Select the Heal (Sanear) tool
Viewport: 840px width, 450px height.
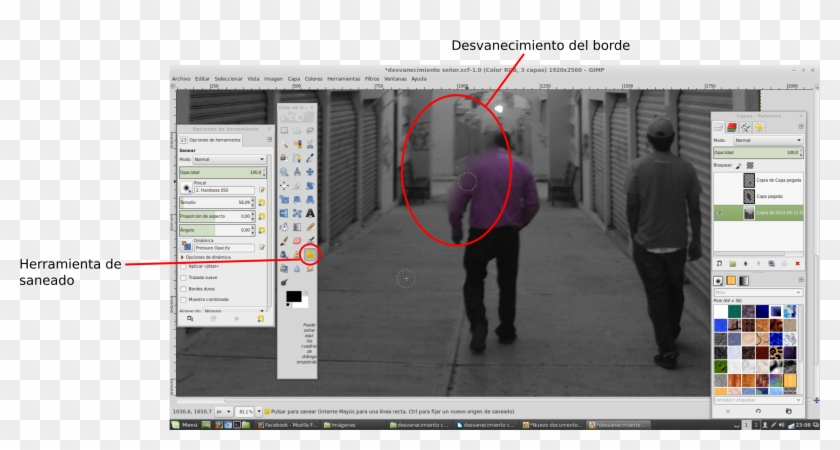pyautogui.click(x=310, y=255)
